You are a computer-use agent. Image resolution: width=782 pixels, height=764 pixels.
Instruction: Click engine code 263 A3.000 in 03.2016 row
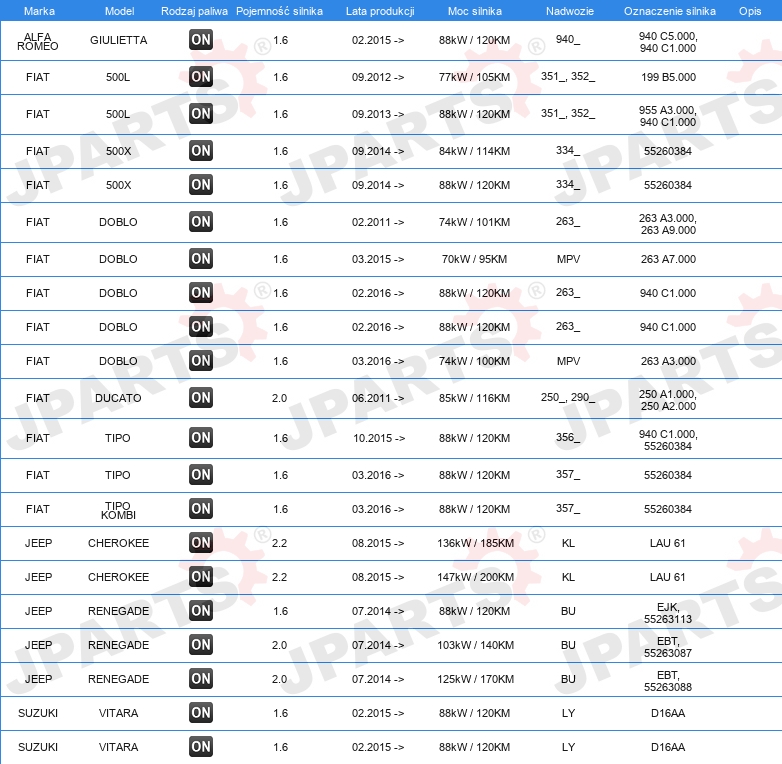click(x=668, y=361)
